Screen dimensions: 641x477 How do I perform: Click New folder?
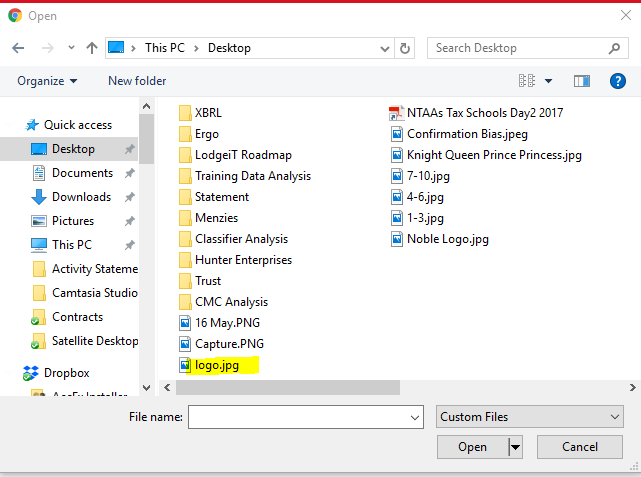click(x=137, y=81)
